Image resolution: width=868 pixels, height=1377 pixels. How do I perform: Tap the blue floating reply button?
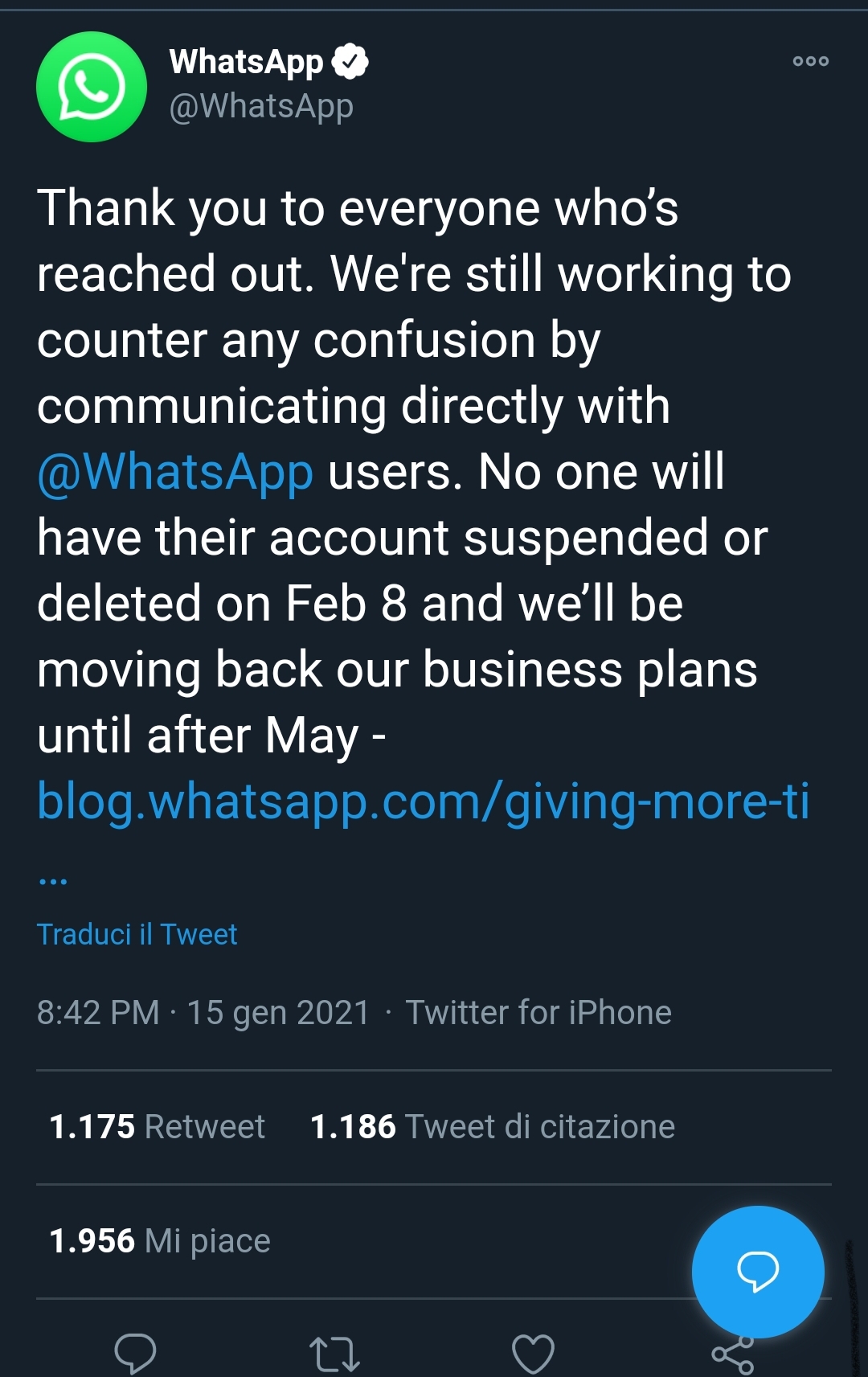tap(758, 1272)
